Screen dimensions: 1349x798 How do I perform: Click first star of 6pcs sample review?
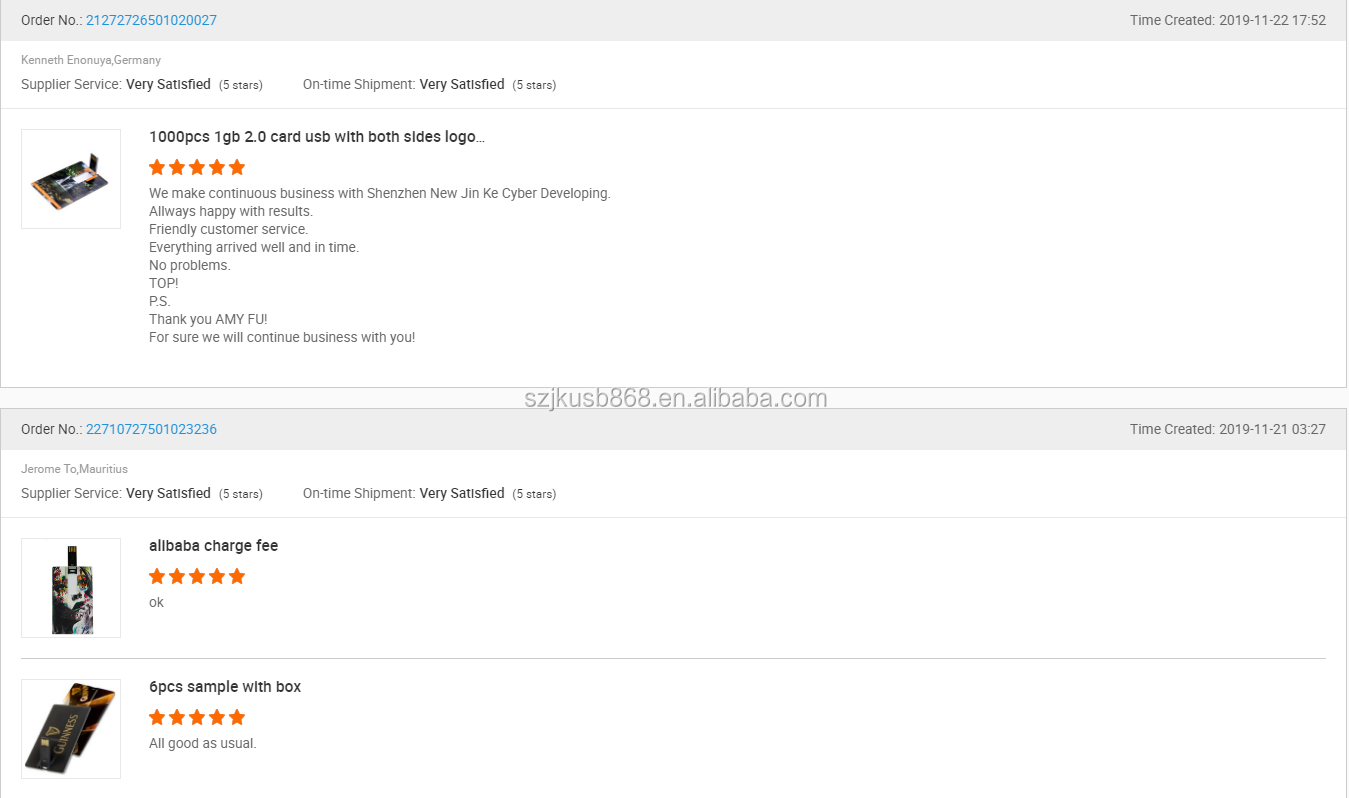pos(157,717)
